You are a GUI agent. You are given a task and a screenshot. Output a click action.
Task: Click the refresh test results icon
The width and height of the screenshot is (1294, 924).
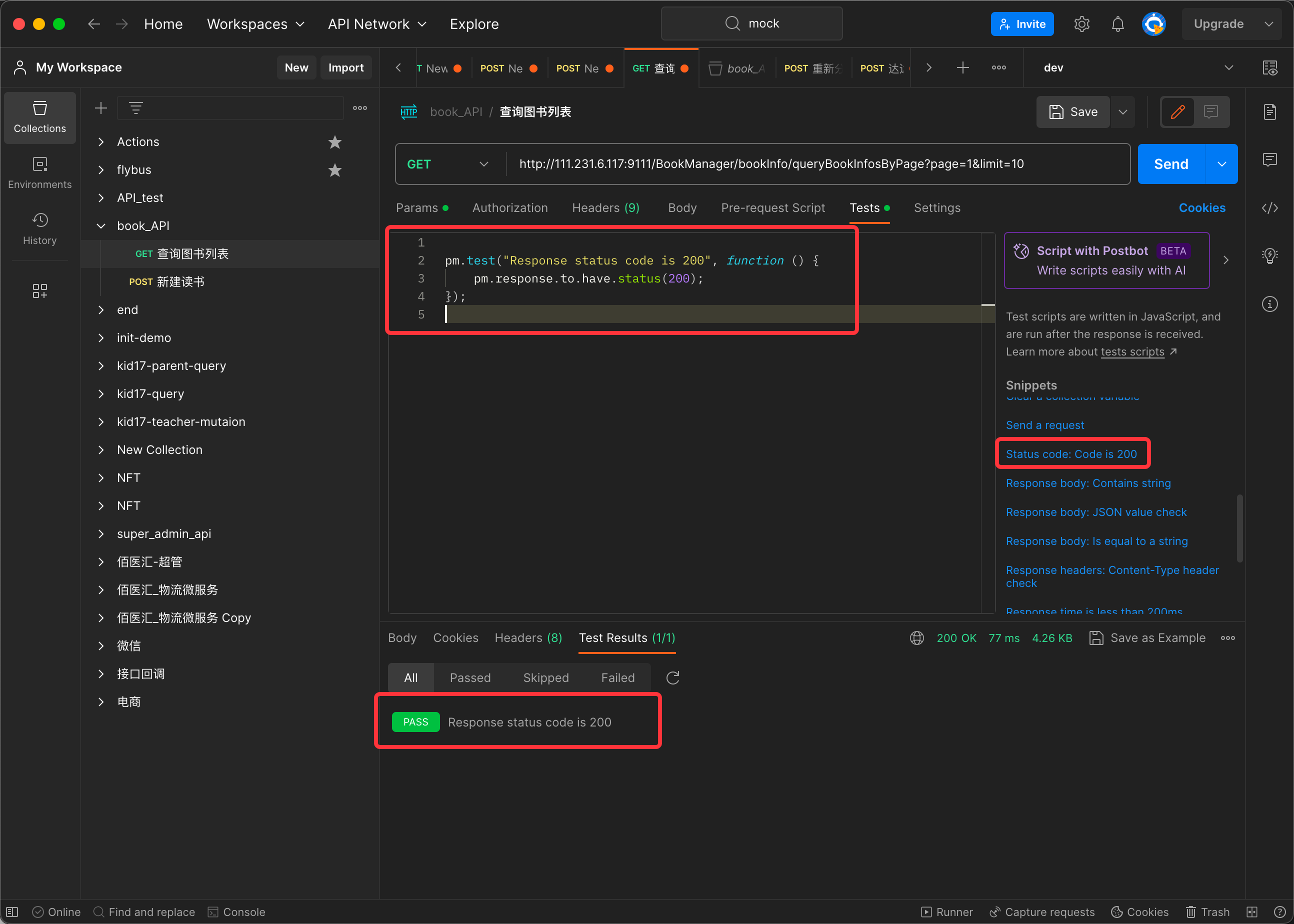672,677
